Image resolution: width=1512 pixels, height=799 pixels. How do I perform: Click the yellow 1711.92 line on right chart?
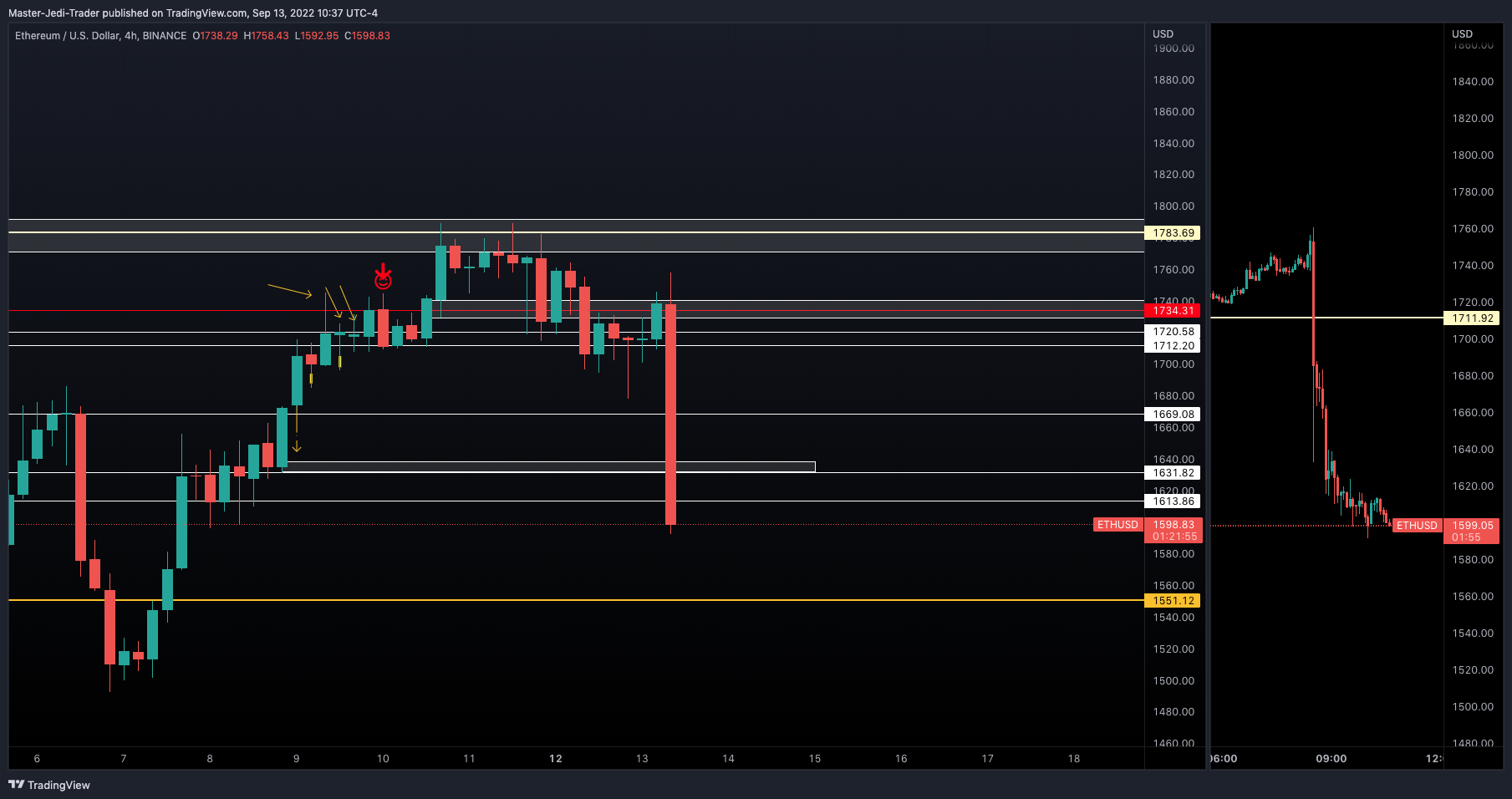tap(1326, 318)
